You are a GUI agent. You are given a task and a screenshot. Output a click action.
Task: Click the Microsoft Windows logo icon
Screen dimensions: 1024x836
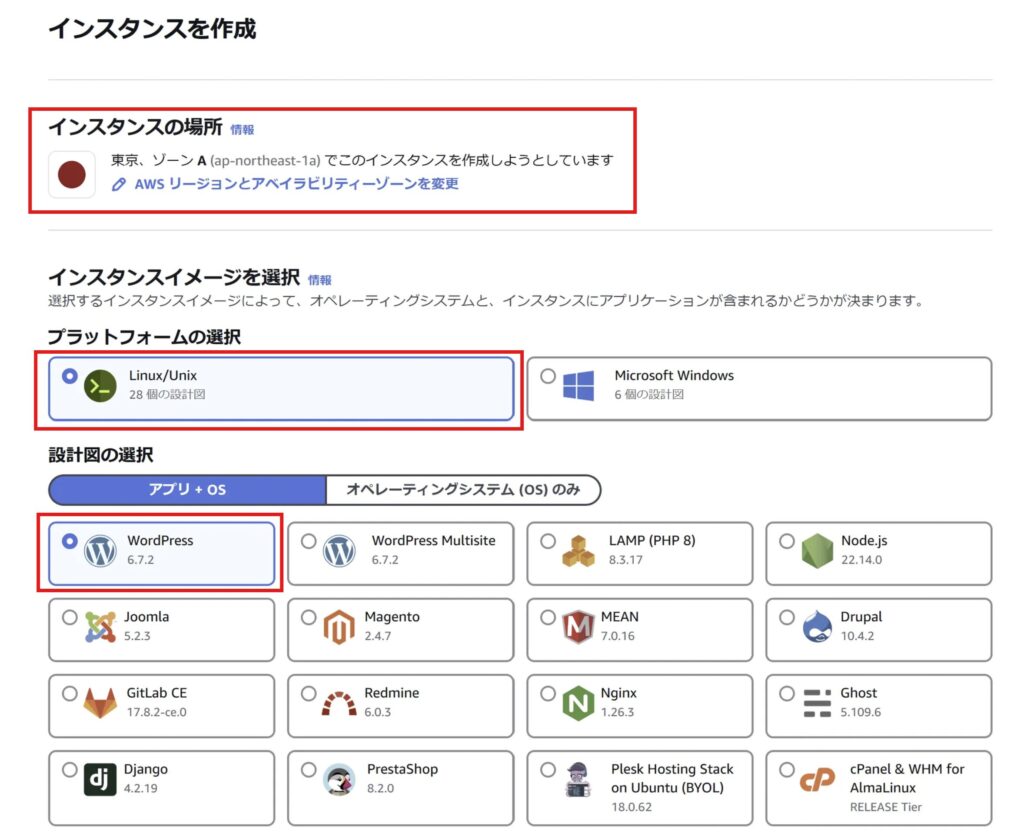tap(578, 386)
